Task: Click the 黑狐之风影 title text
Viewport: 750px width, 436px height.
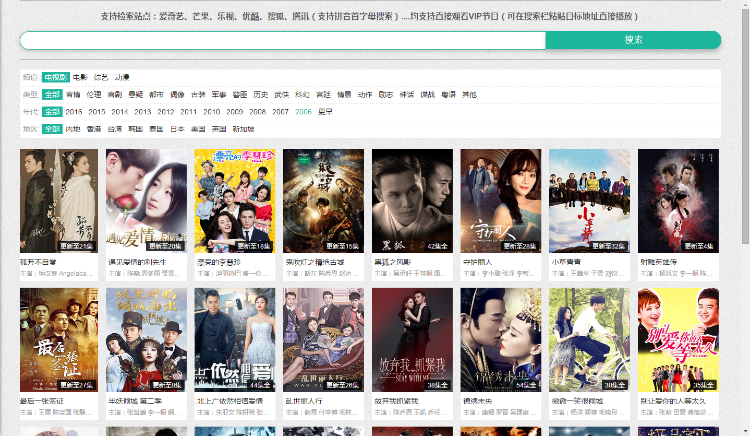Action: (x=393, y=262)
